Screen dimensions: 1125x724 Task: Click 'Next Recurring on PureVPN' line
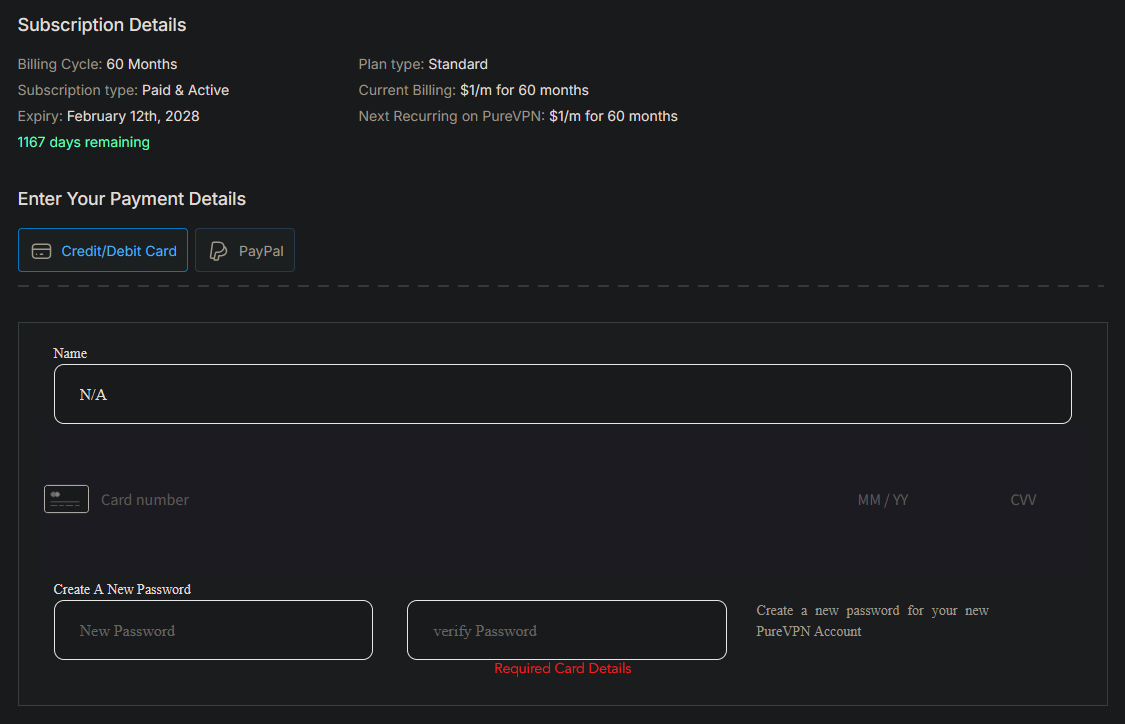(517, 116)
